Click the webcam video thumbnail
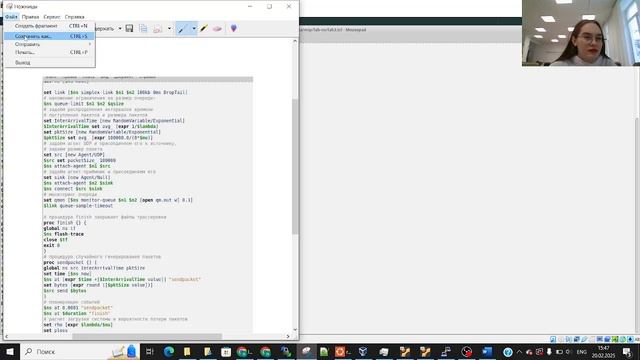 click(581, 33)
